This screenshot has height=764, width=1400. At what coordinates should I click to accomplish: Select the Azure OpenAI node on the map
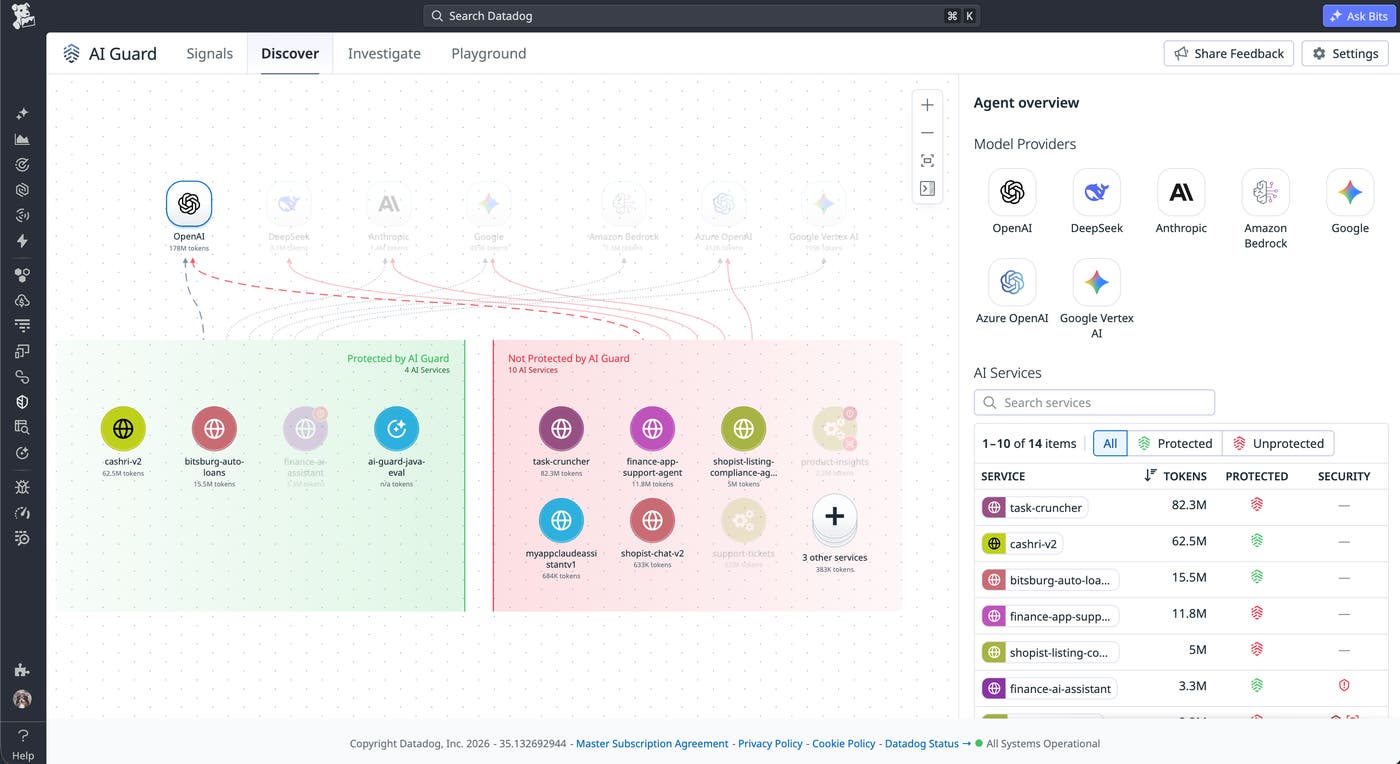pyautogui.click(x=724, y=204)
